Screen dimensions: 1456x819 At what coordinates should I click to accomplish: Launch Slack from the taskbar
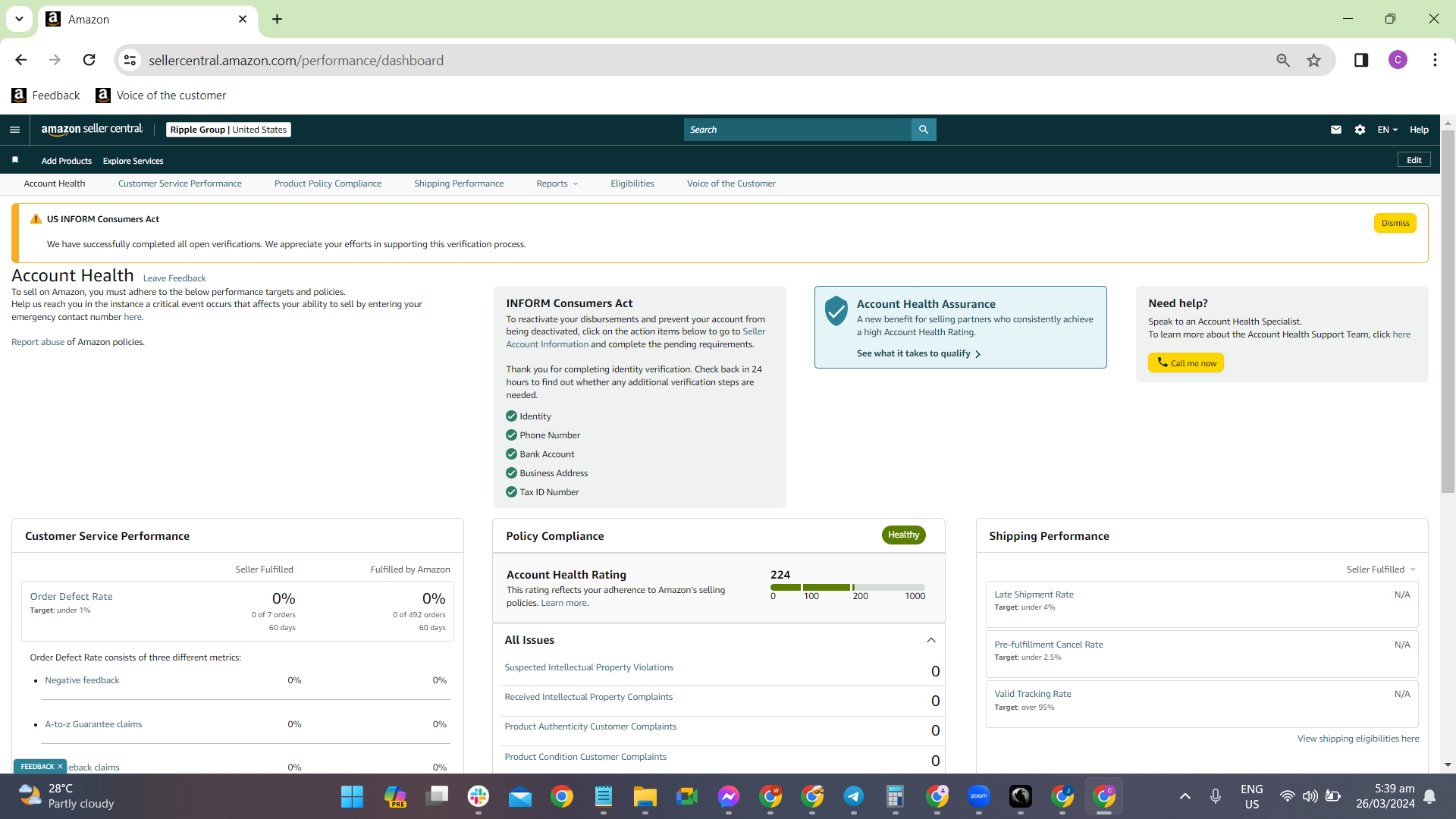click(x=479, y=796)
